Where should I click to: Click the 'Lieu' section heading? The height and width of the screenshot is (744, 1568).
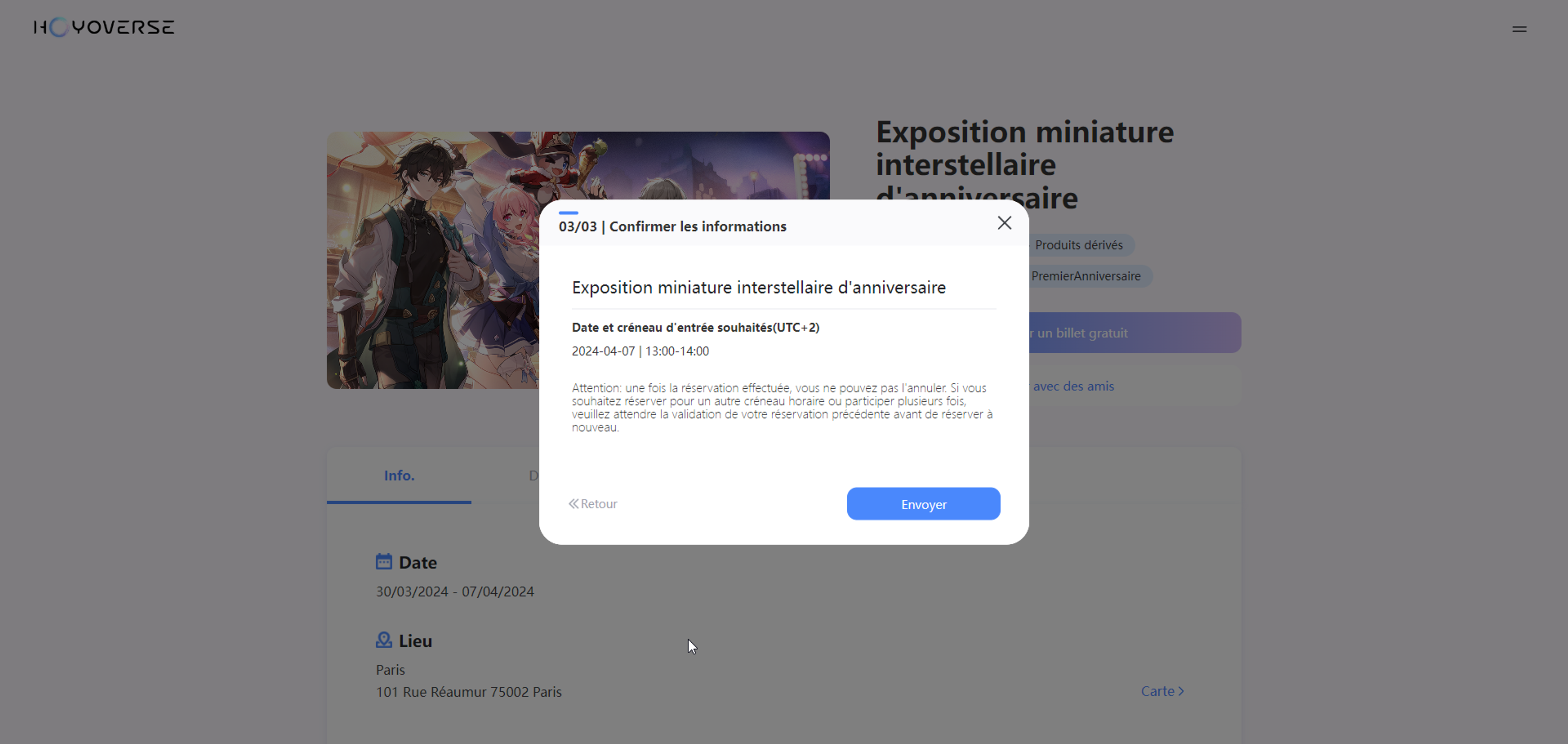click(415, 641)
